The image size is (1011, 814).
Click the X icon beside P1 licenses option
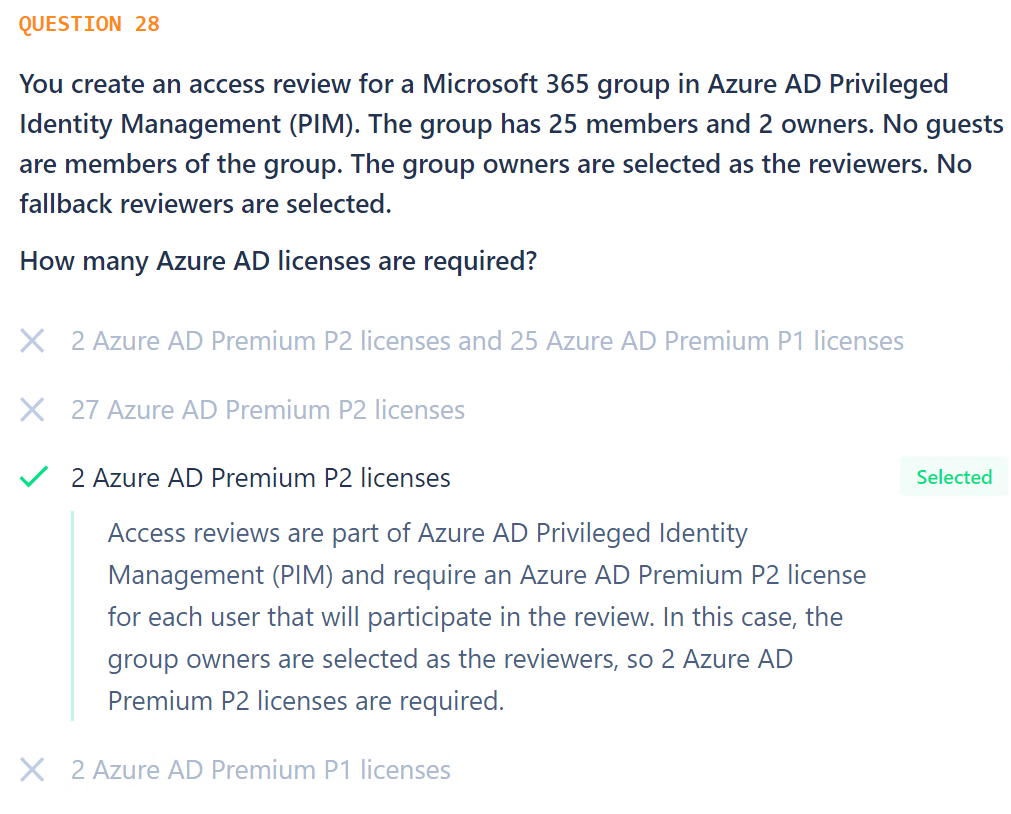point(32,769)
